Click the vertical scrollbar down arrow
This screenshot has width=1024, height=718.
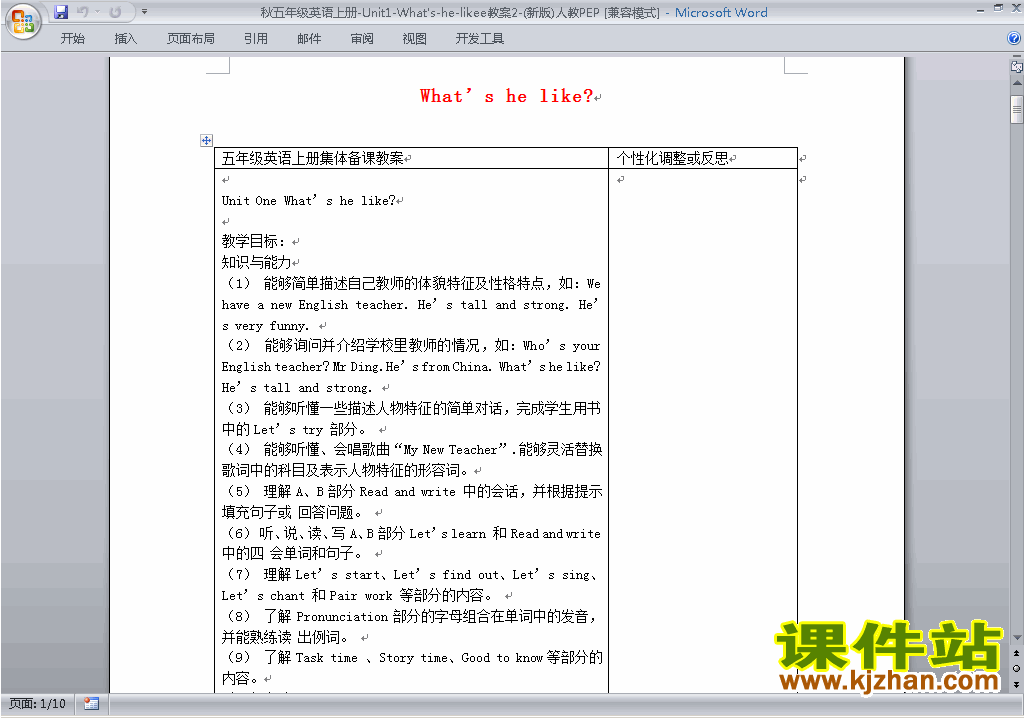(x=1017, y=638)
